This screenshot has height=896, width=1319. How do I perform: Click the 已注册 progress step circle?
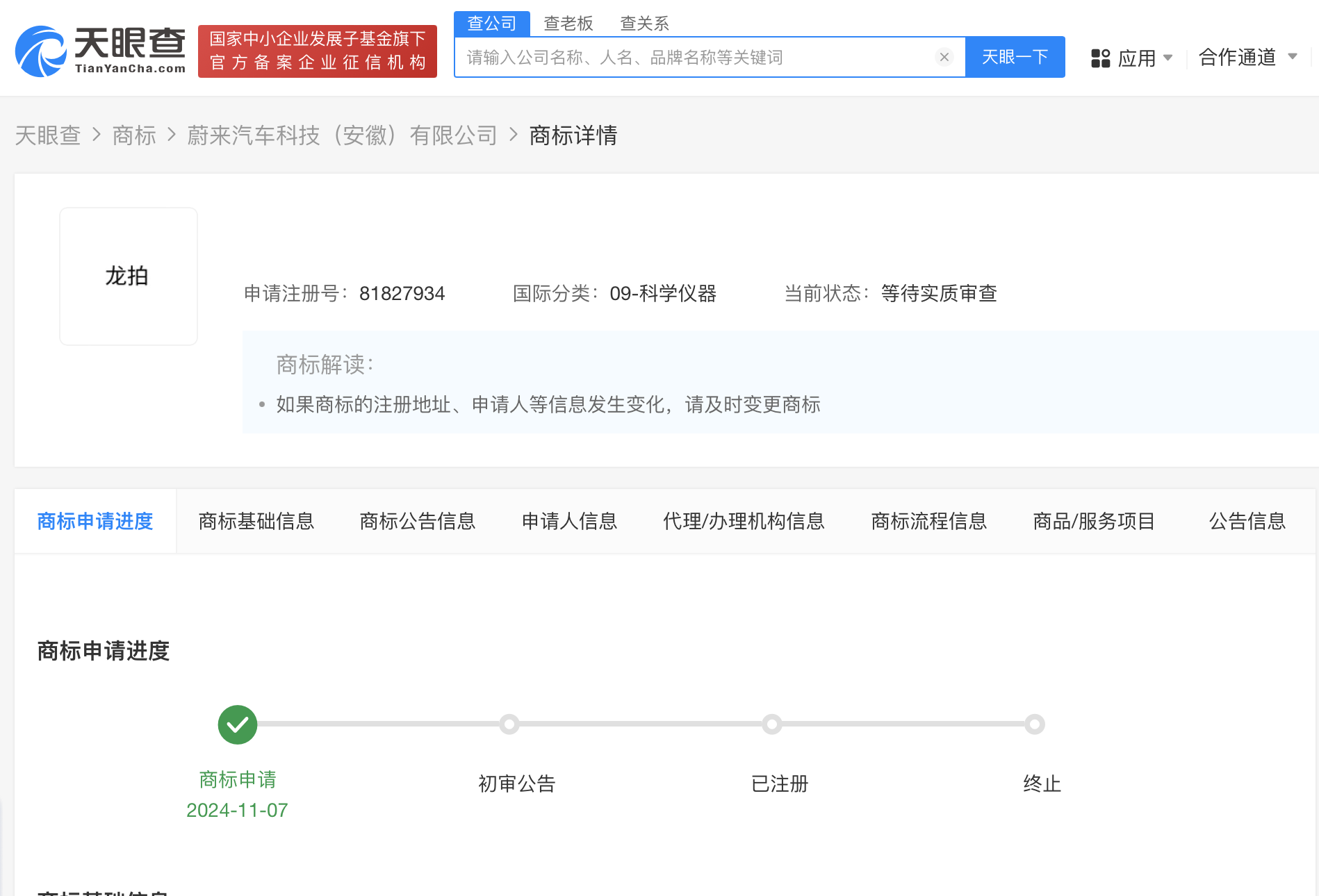771,724
